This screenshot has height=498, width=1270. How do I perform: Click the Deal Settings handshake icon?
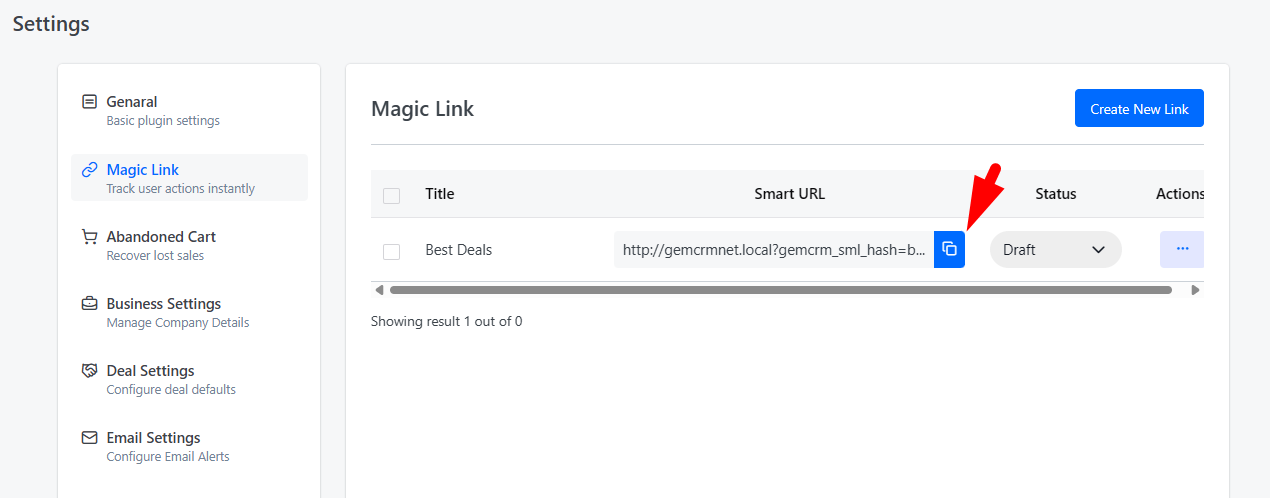click(90, 371)
